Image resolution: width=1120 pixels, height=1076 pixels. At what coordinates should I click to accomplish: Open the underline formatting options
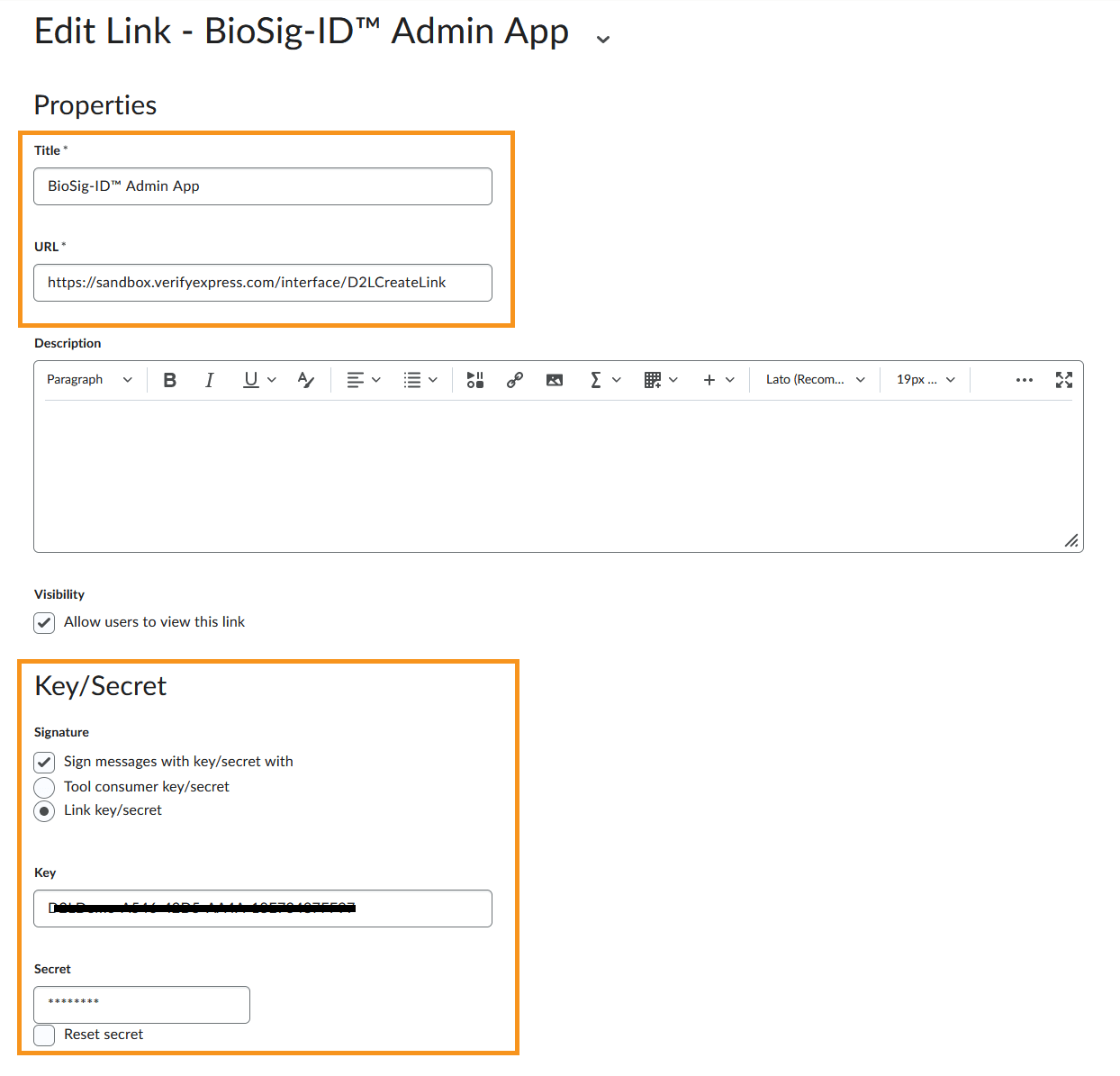tap(259, 380)
